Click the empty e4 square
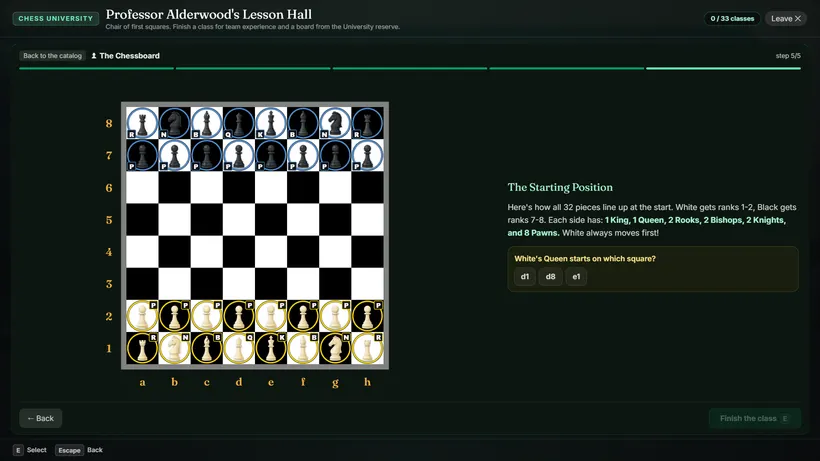This screenshot has width=820, height=461. (271, 251)
